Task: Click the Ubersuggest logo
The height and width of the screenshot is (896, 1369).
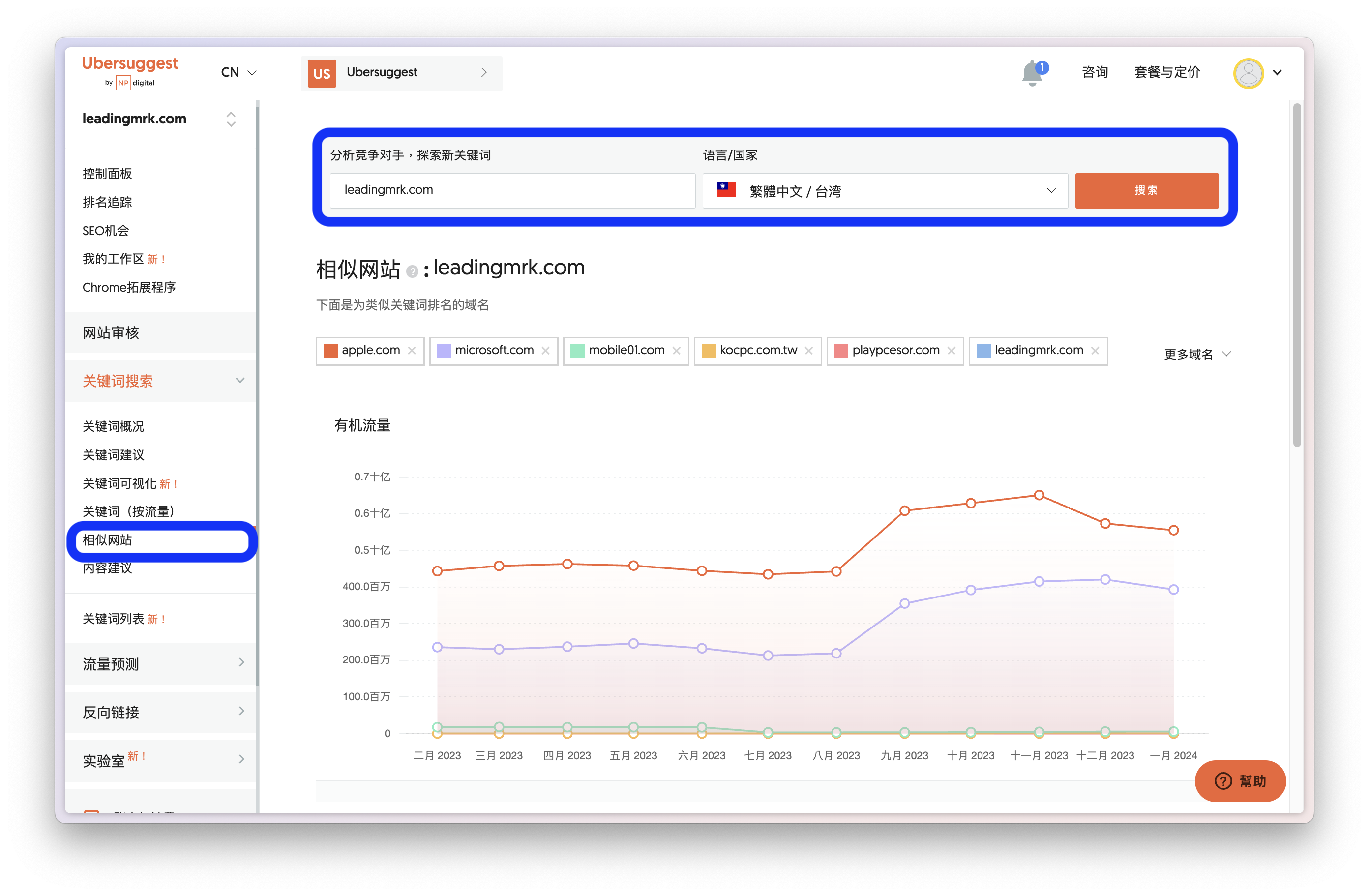Action: tap(129, 71)
